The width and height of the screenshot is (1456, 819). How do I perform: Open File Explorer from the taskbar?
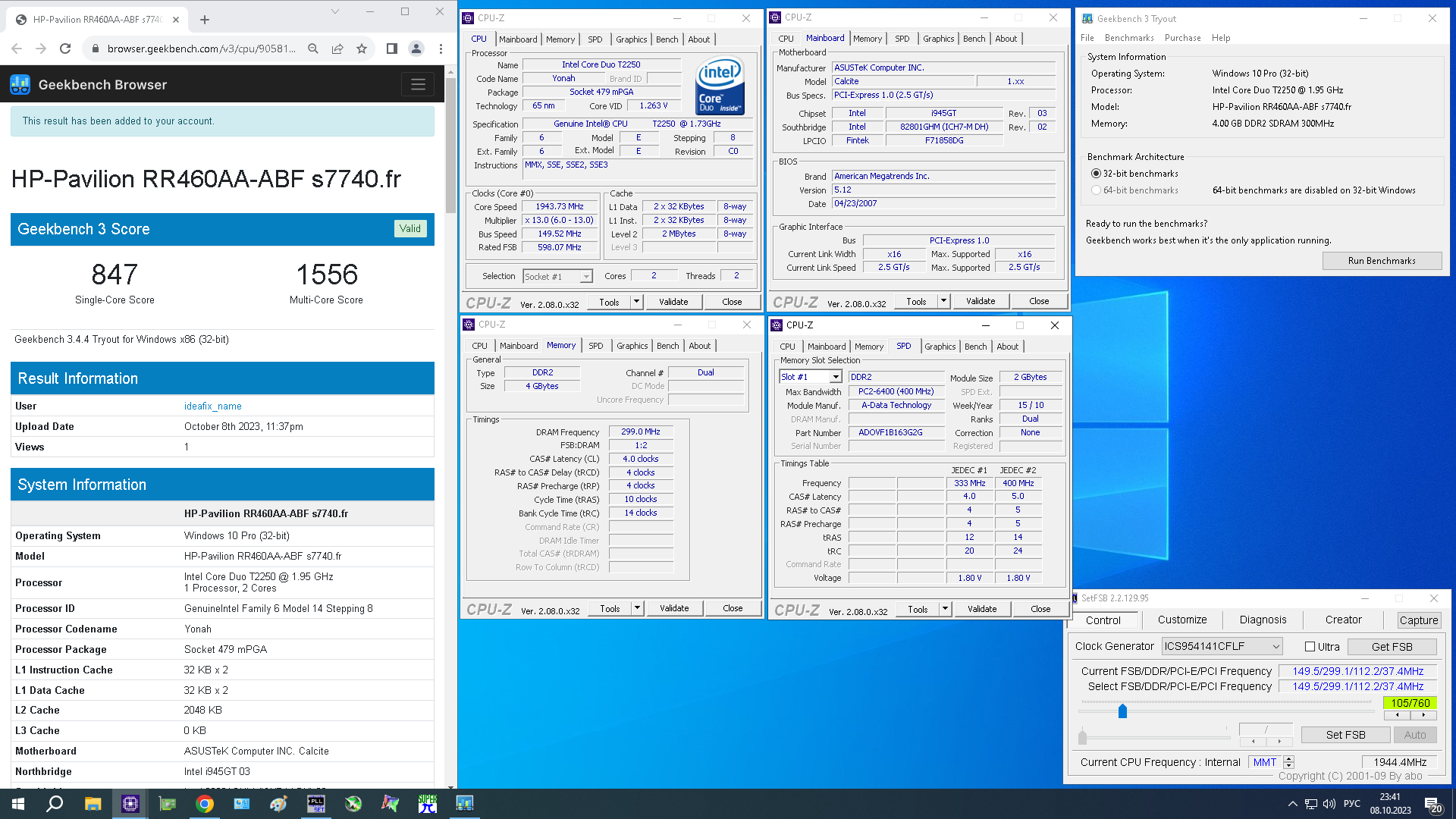(x=93, y=804)
